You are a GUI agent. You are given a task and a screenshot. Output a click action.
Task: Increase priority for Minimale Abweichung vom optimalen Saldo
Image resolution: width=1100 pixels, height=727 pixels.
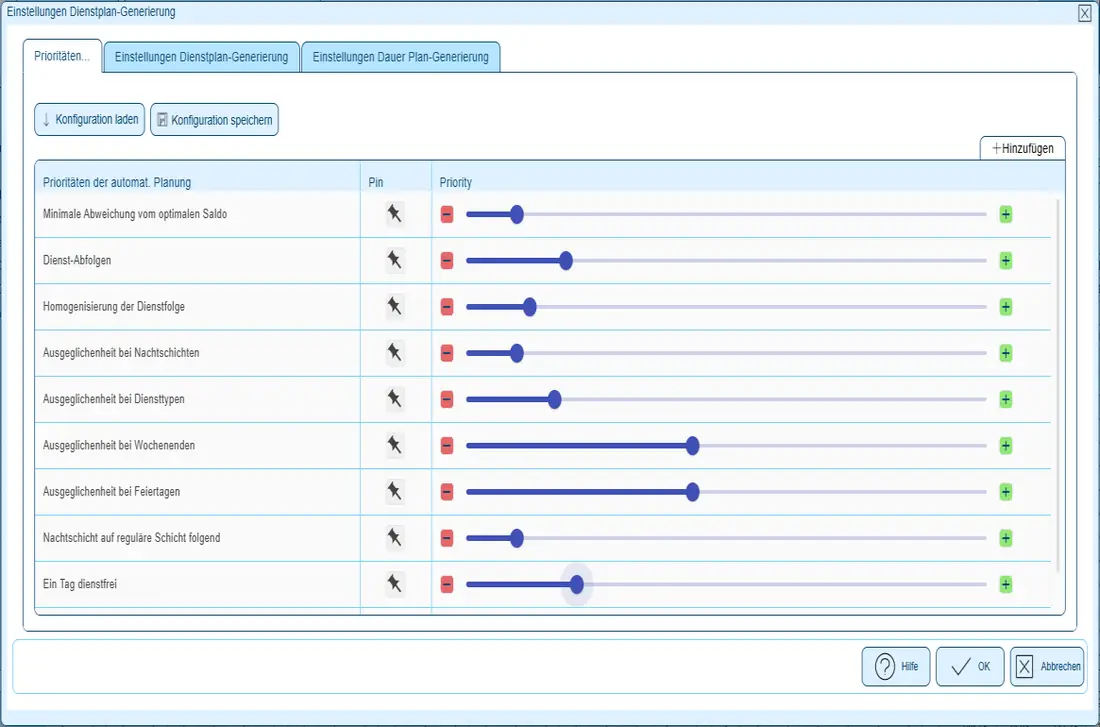[x=1005, y=215]
